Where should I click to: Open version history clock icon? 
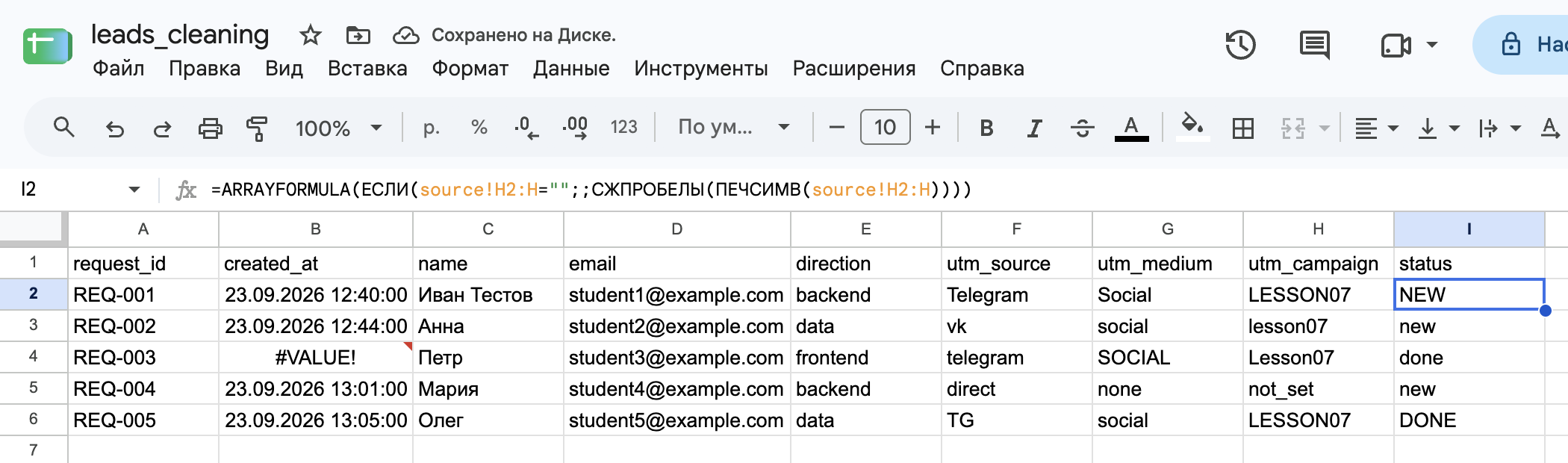tap(1240, 45)
